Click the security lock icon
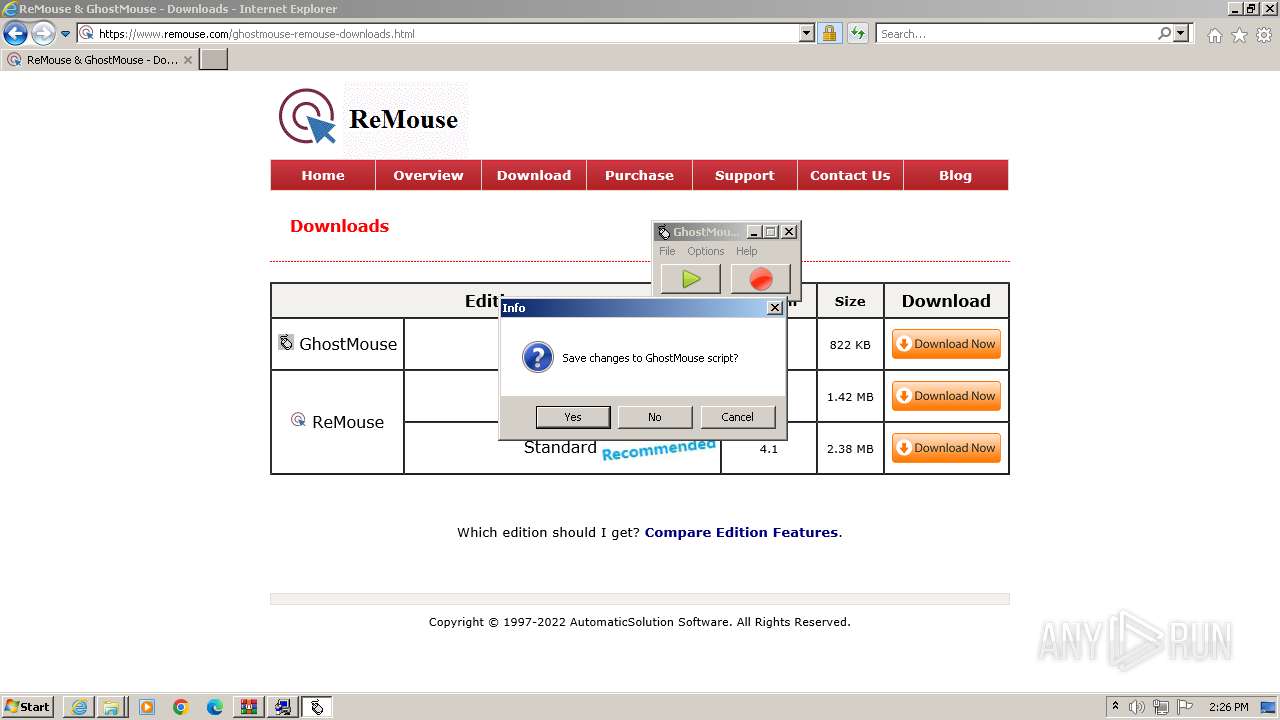This screenshot has height=720, width=1280. (x=829, y=33)
